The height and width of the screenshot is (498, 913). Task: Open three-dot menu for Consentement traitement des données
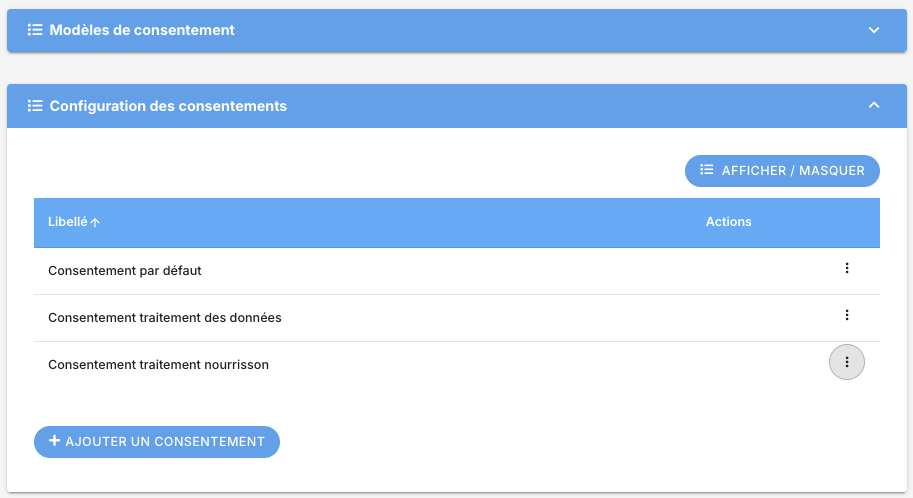[x=846, y=315]
